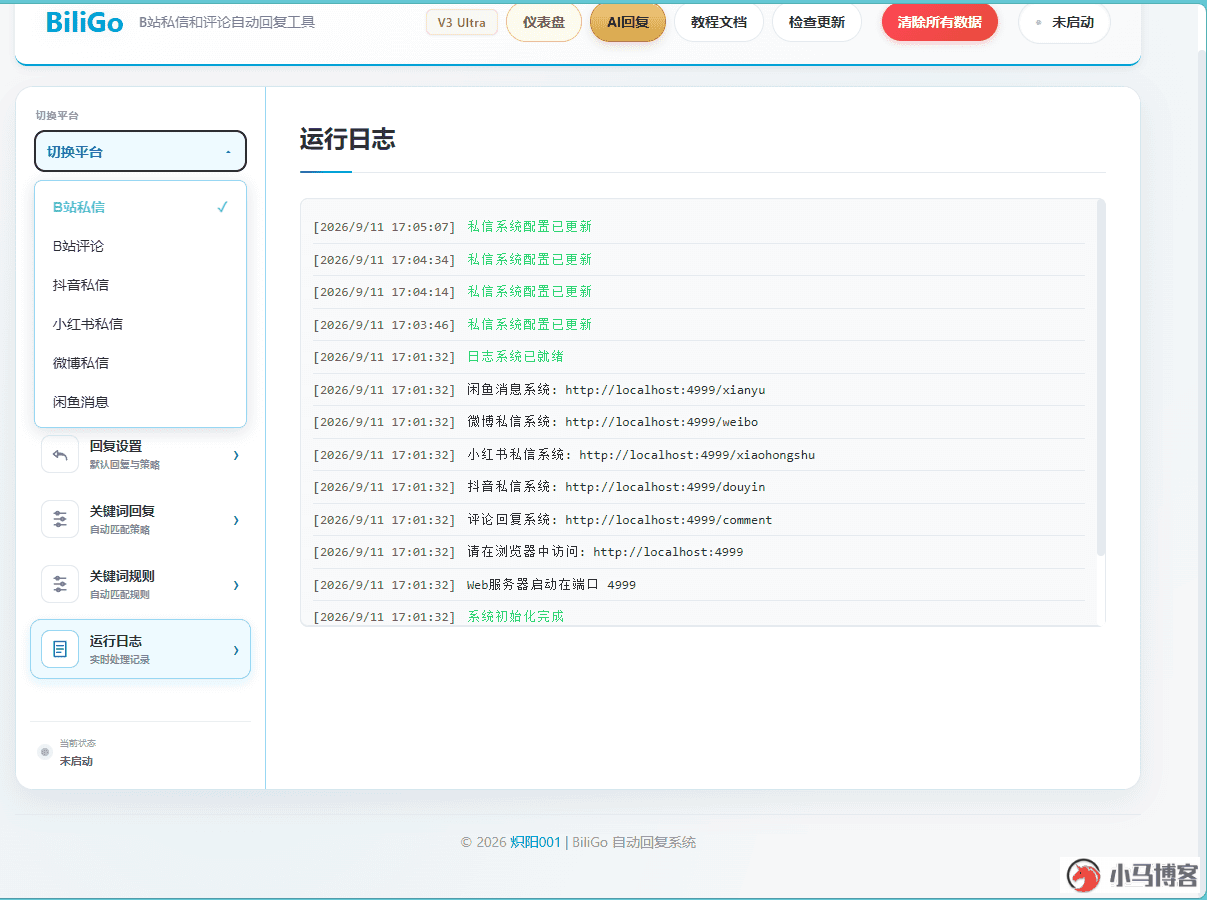Click the 默认回复与策略 subtitle
Viewport: 1207px width, 900px height.
(125, 465)
